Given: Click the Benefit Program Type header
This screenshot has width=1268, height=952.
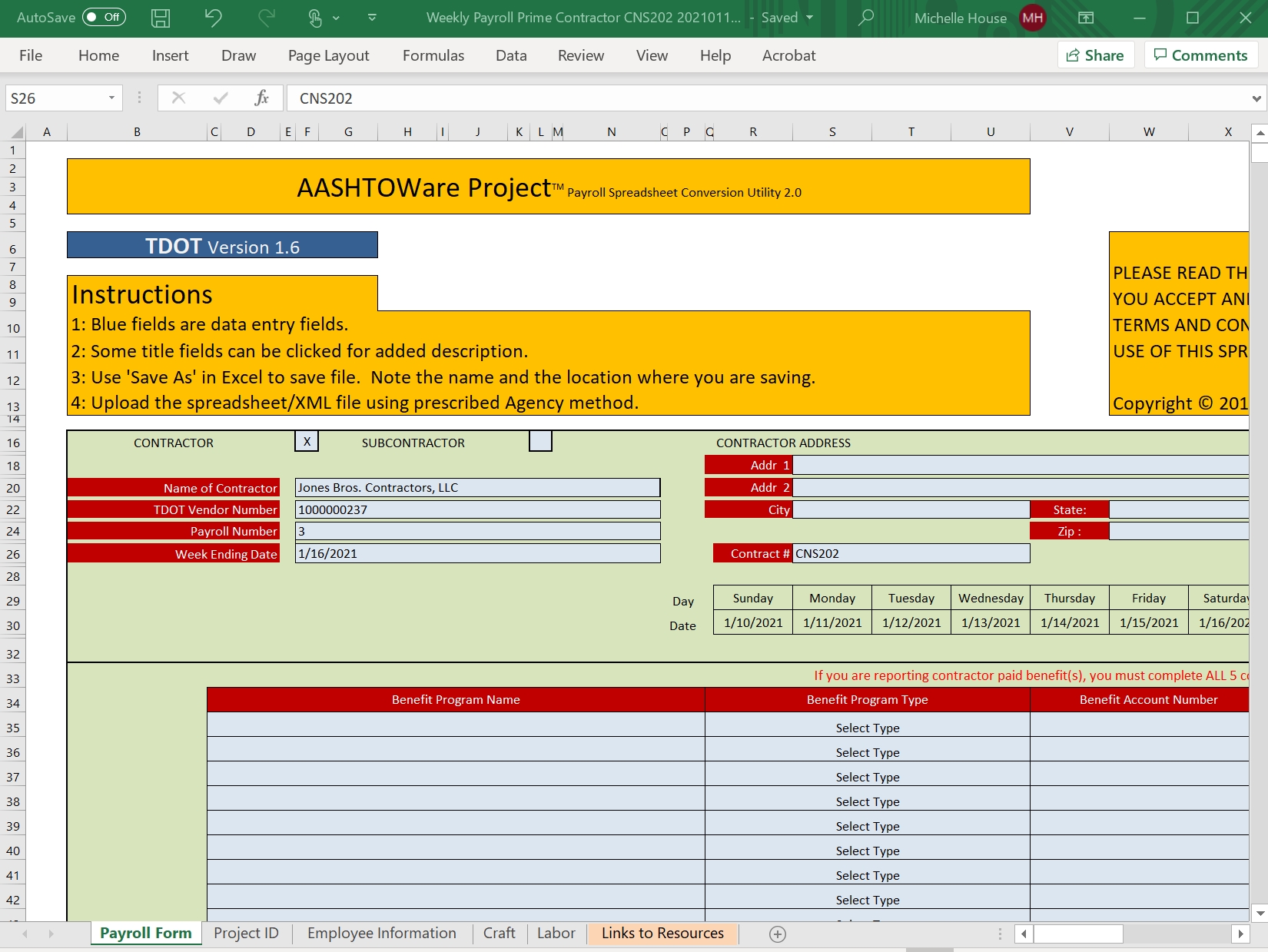Looking at the screenshot, I should [x=867, y=699].
